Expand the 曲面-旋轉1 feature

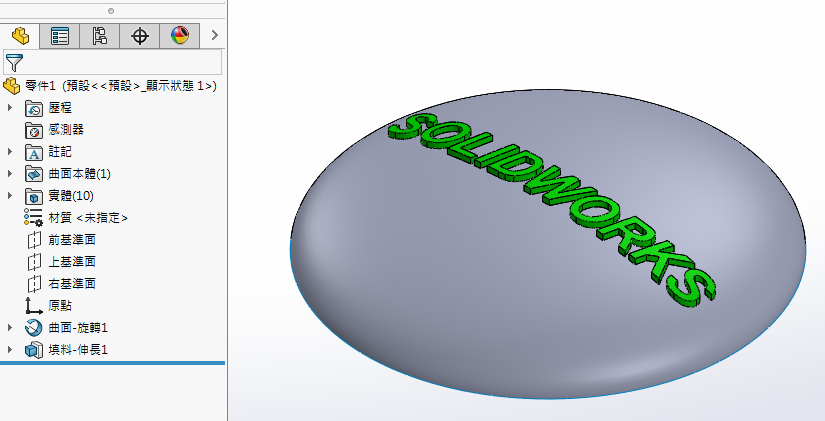click(x=9, y=328)
